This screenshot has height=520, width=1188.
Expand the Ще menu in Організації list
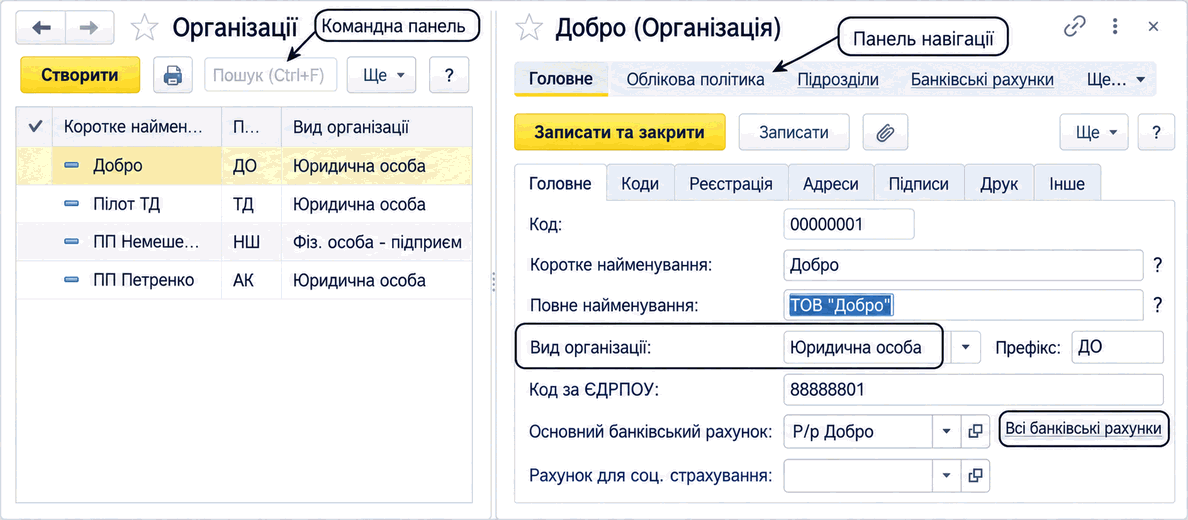coord(381,75)
